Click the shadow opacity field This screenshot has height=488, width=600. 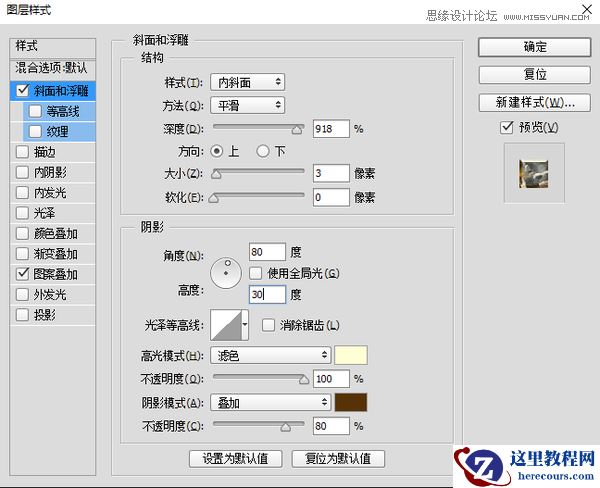(x=331, y=426)
